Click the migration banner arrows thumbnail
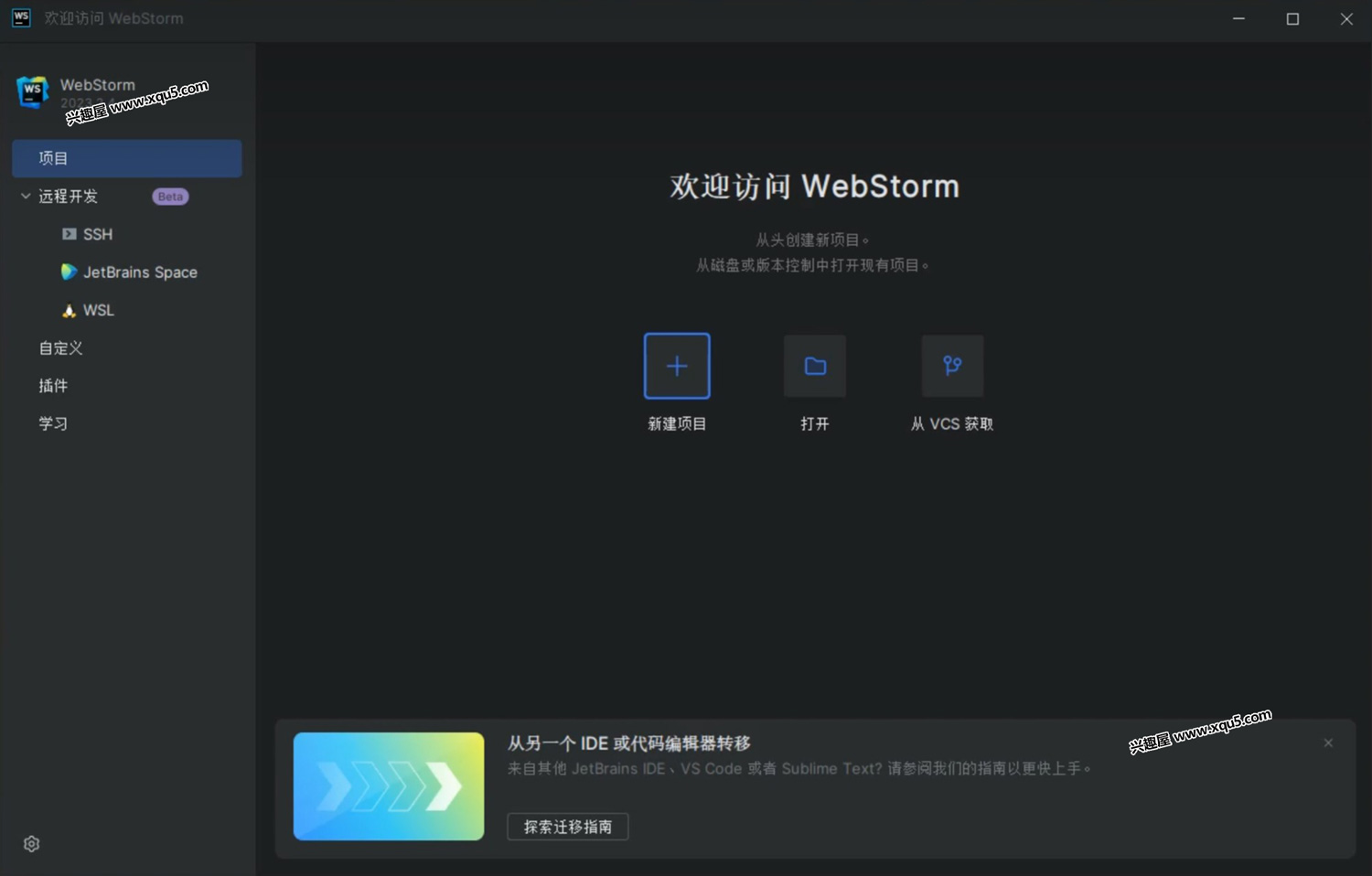This screenshot has width=1372, height=876. tap(389, 786)
